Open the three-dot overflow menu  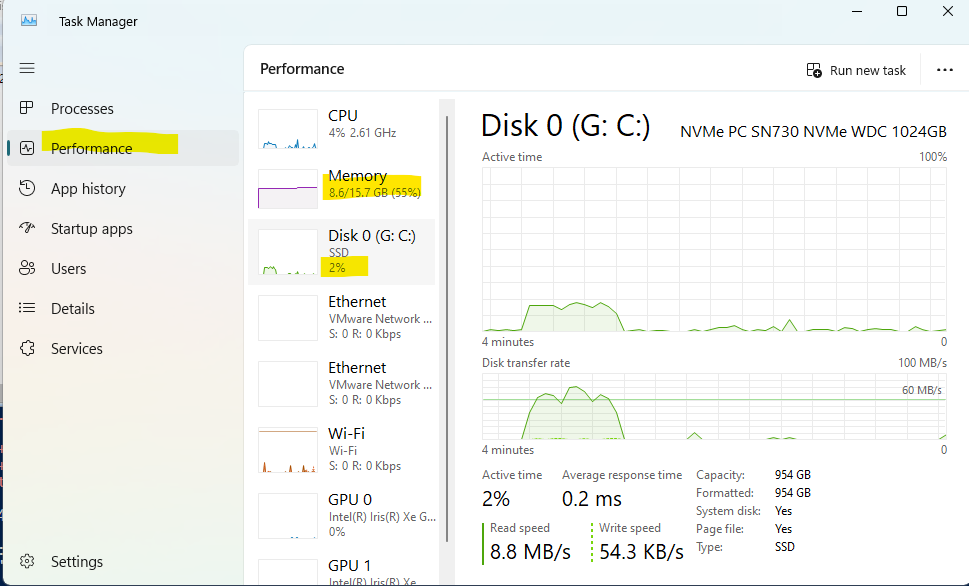945,70
